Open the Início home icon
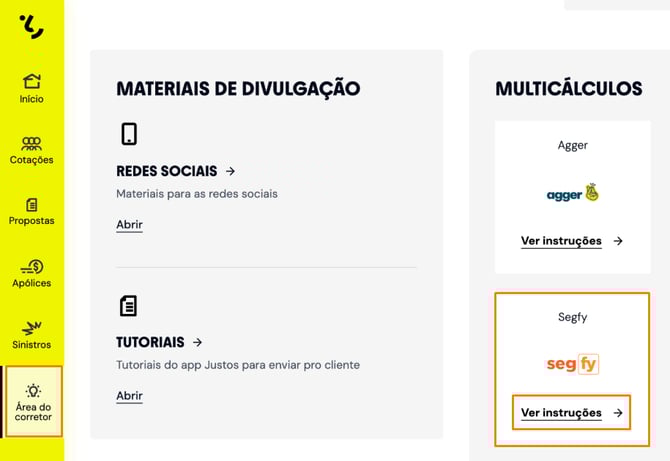Viewport: 670px width, 461px height. [x=32, y=81]
